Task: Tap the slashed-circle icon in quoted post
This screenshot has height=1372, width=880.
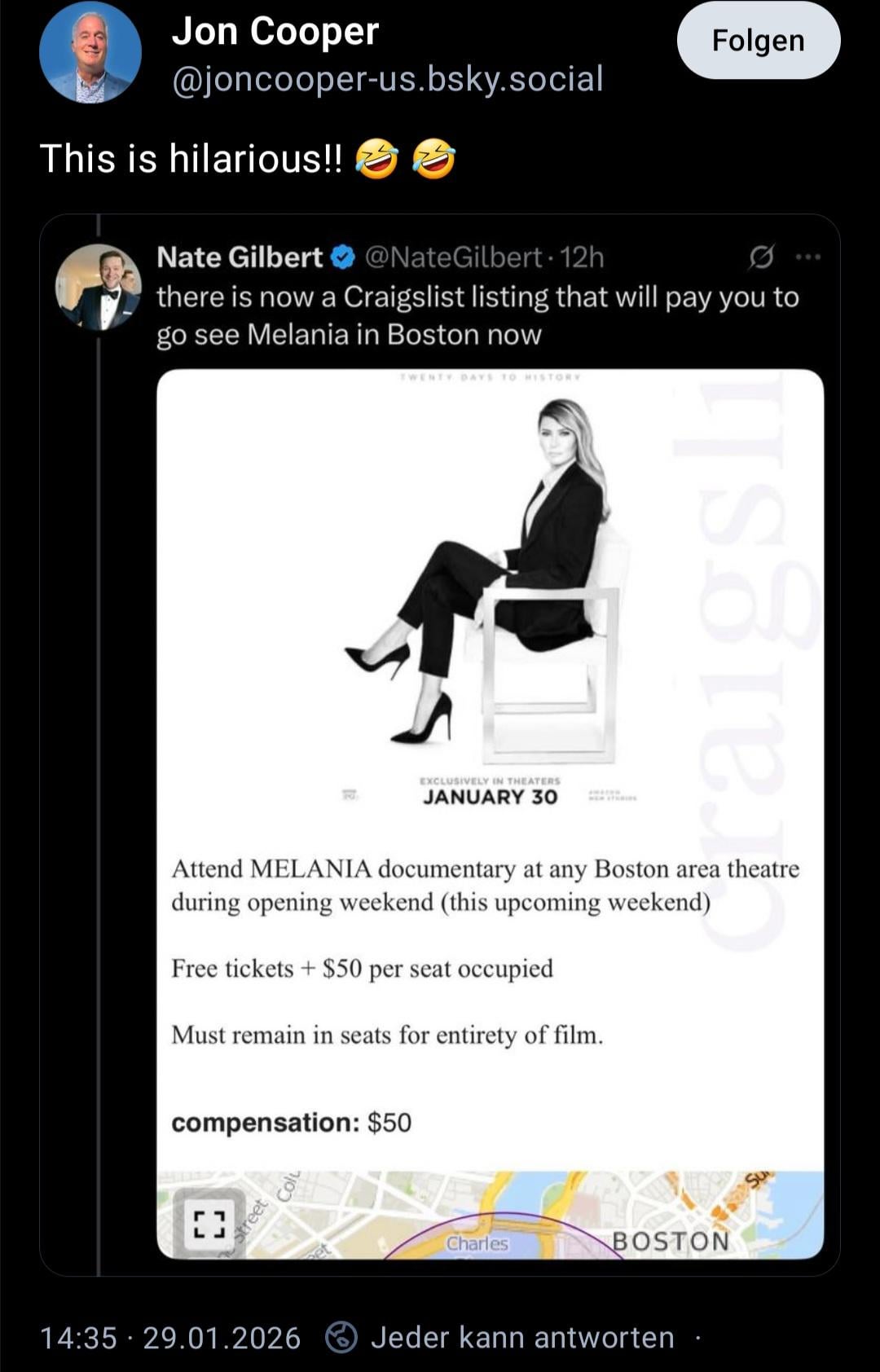Action: pyautogui.click(x=760, y=258)
